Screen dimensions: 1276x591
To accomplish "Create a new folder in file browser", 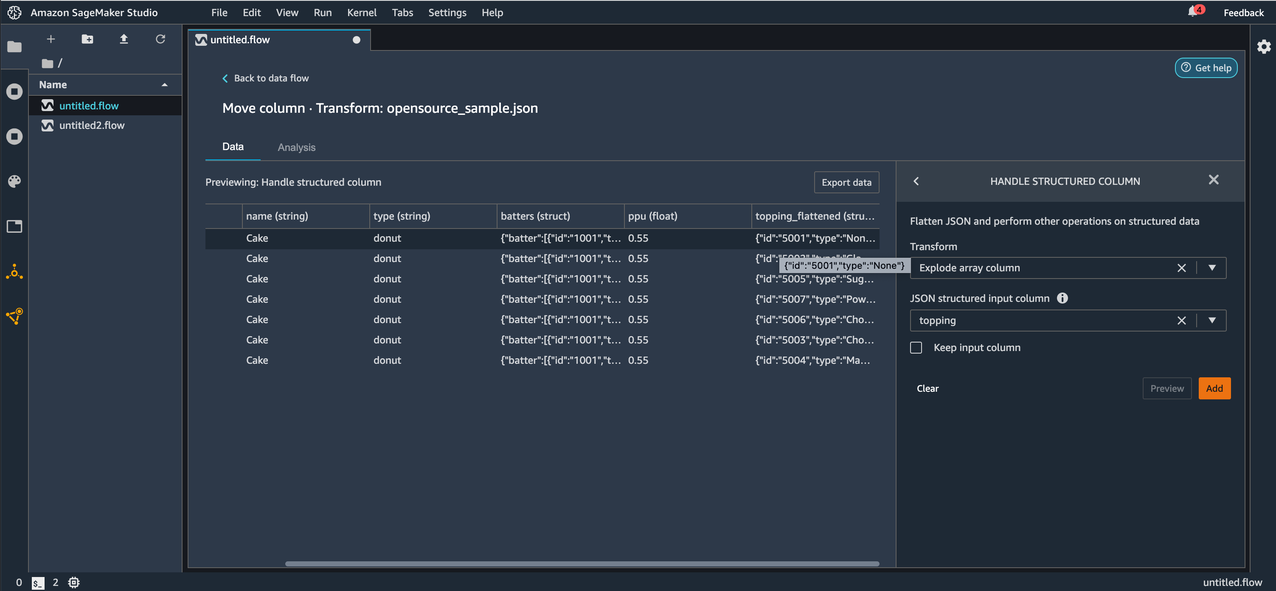I will click(x=87, y=39).
